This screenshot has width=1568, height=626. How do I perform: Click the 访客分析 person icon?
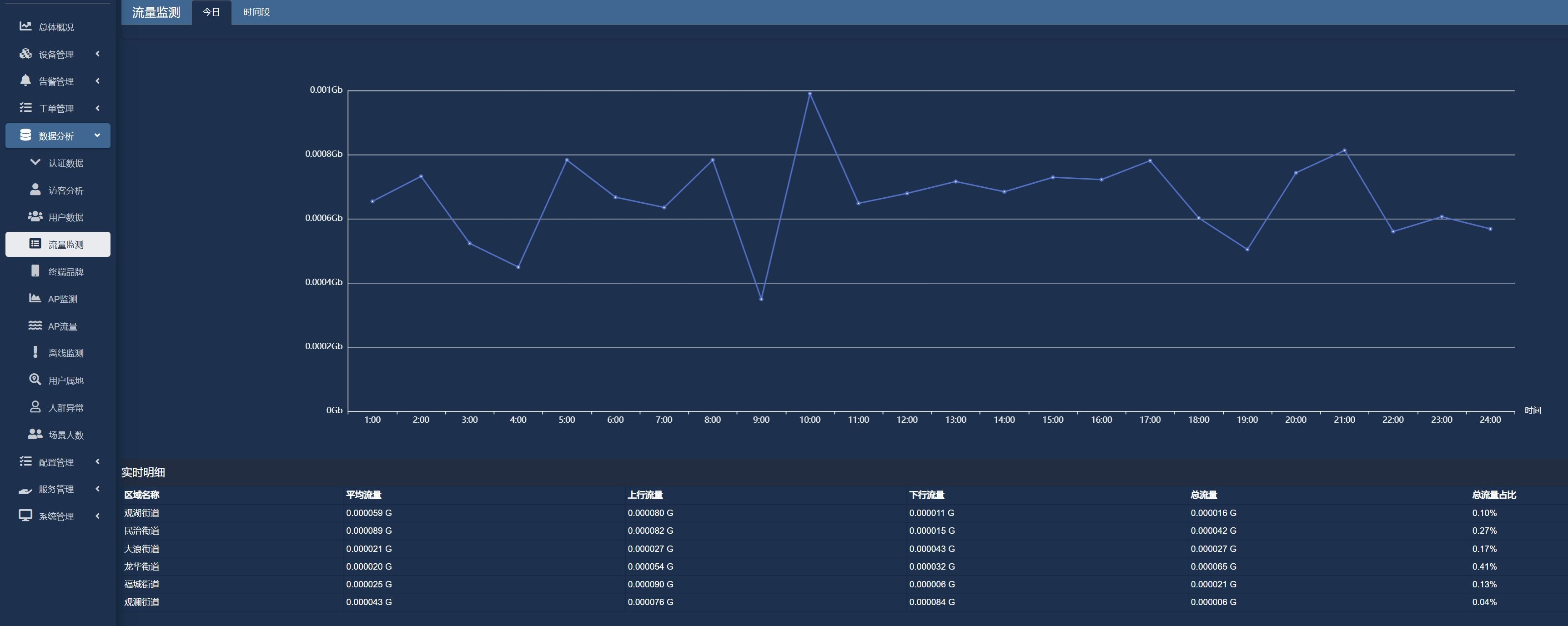point(35,190)
